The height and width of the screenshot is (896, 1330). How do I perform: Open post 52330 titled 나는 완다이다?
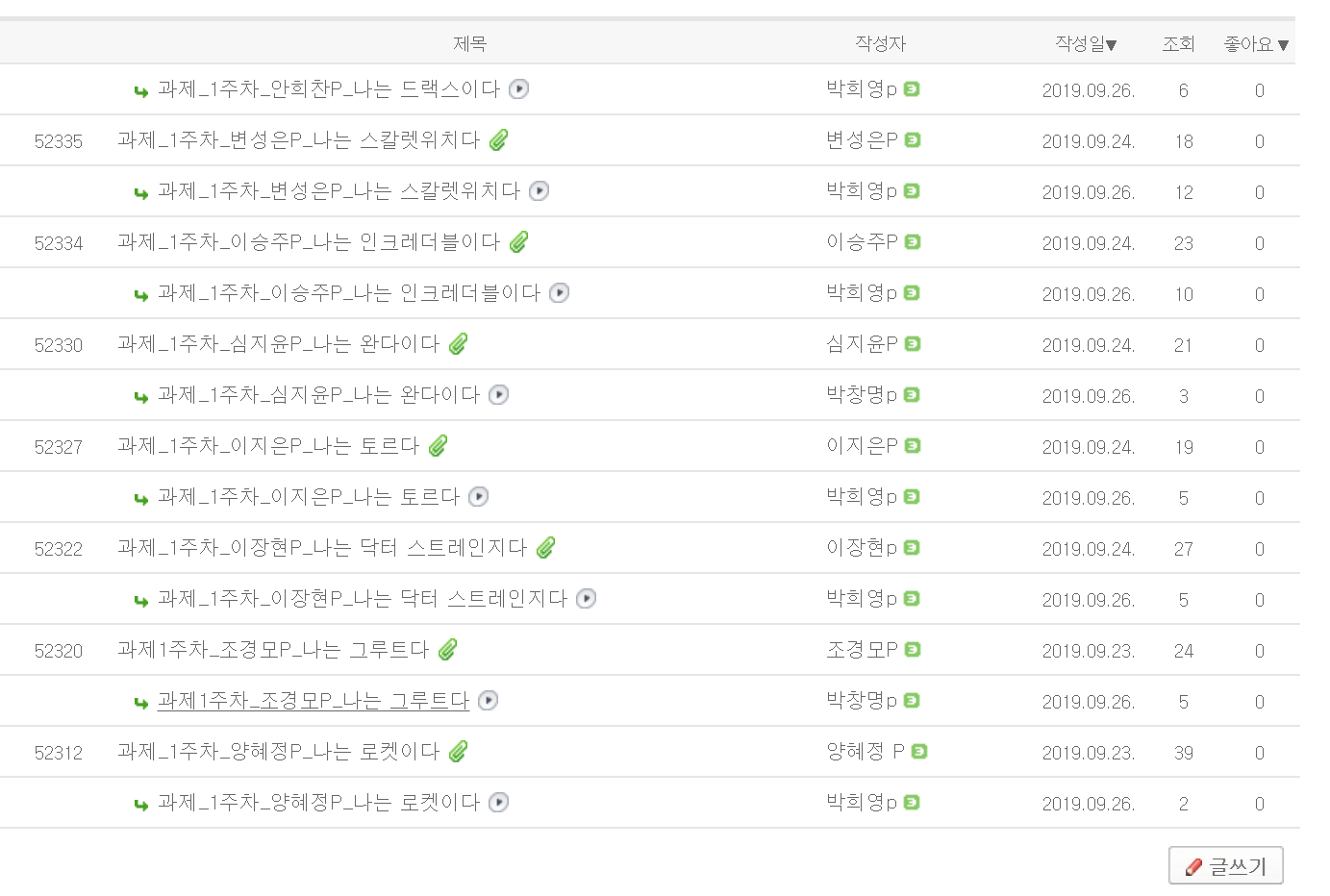tap(279, 344)
